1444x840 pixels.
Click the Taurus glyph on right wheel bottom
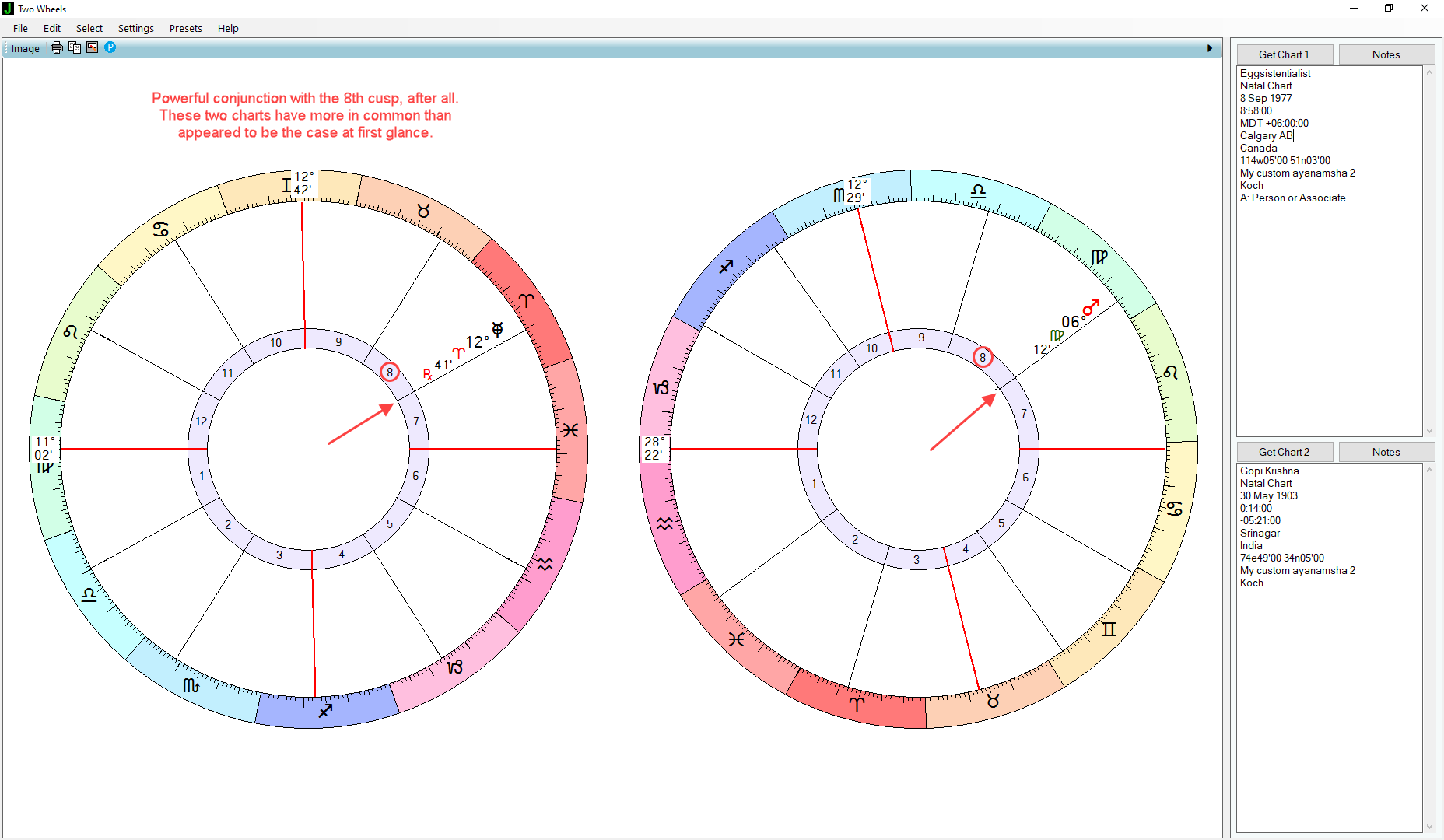coord(993,701)
